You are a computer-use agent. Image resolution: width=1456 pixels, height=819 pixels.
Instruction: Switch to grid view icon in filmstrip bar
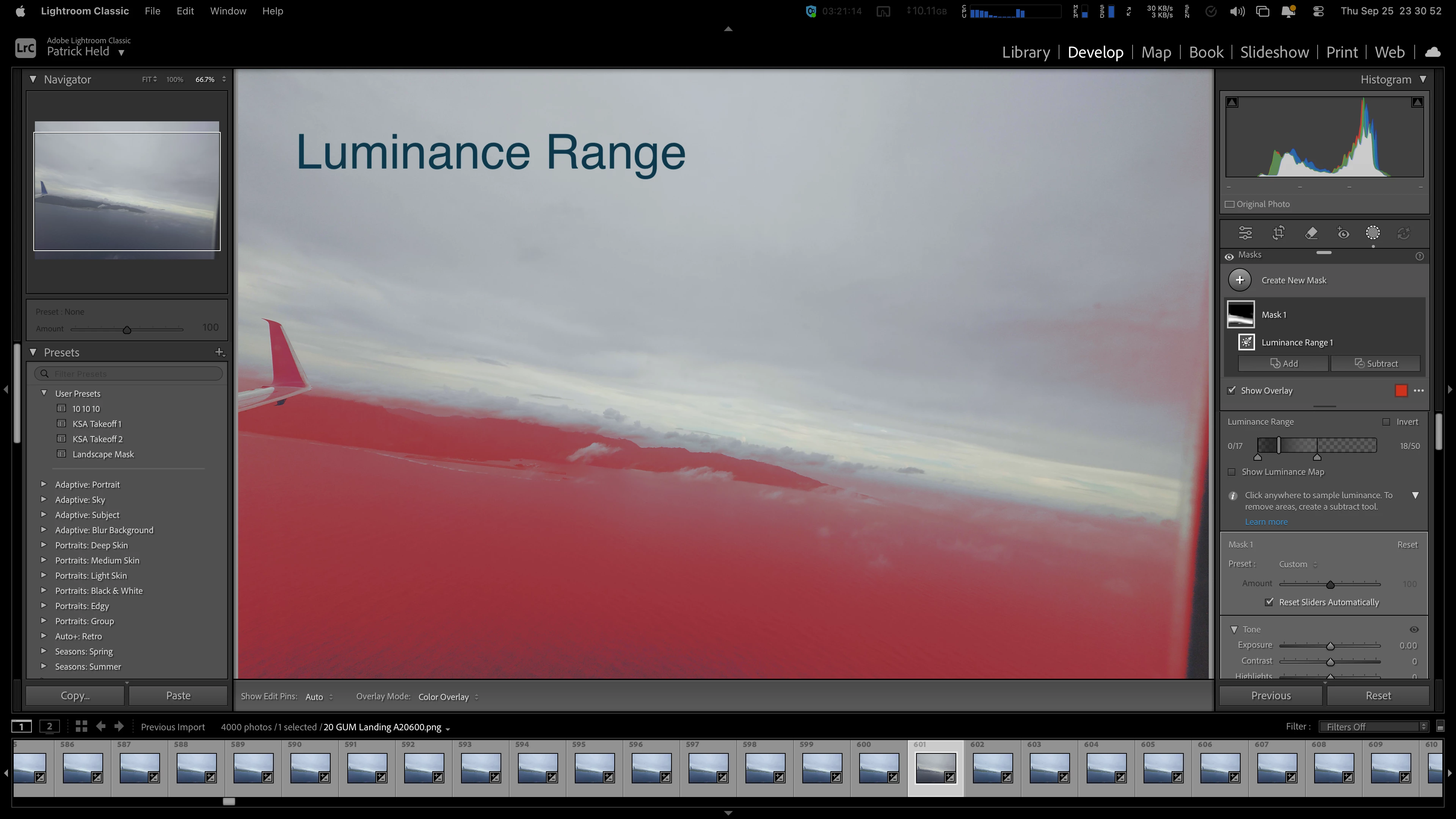pos(81,727)
